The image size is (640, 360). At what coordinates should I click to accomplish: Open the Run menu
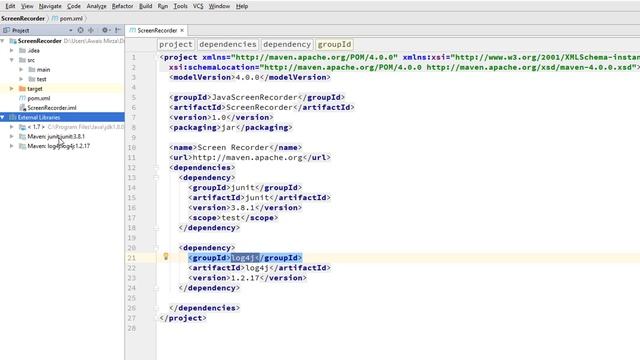[162, 6]
